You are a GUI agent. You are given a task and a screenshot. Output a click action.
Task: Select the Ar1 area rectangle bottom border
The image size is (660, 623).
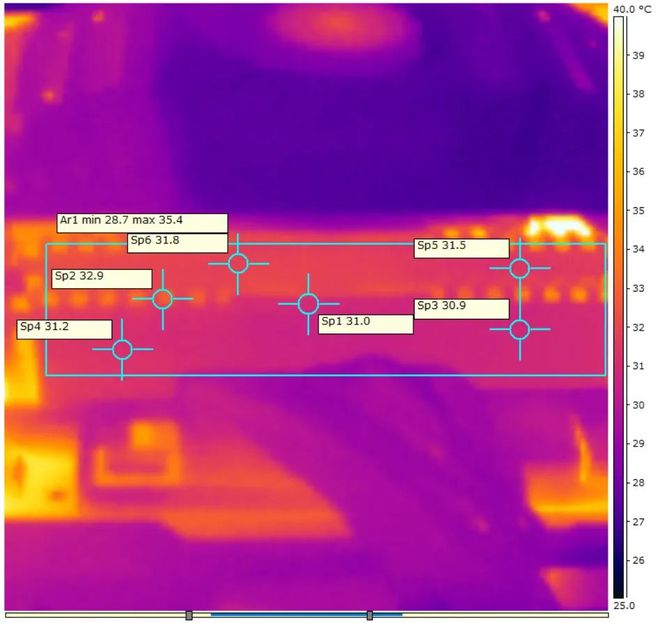[325, 375]
